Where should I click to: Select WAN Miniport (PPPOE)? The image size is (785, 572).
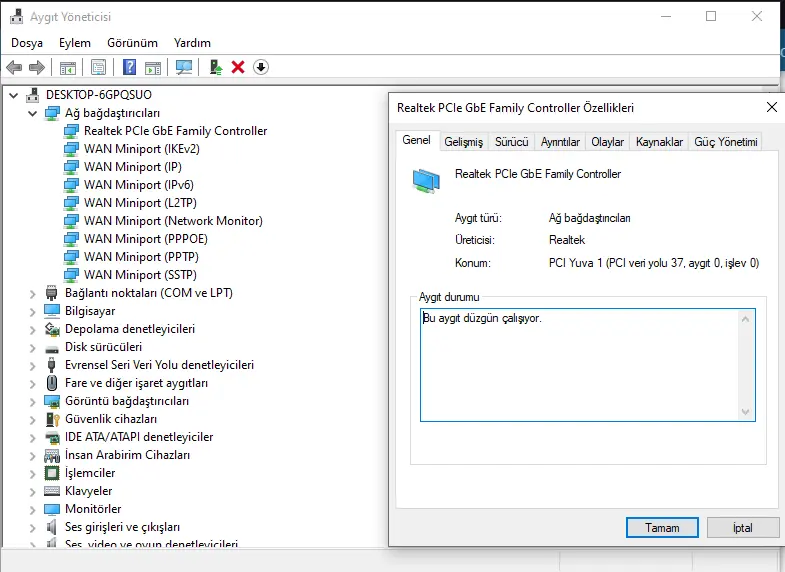tap(146, 239)
